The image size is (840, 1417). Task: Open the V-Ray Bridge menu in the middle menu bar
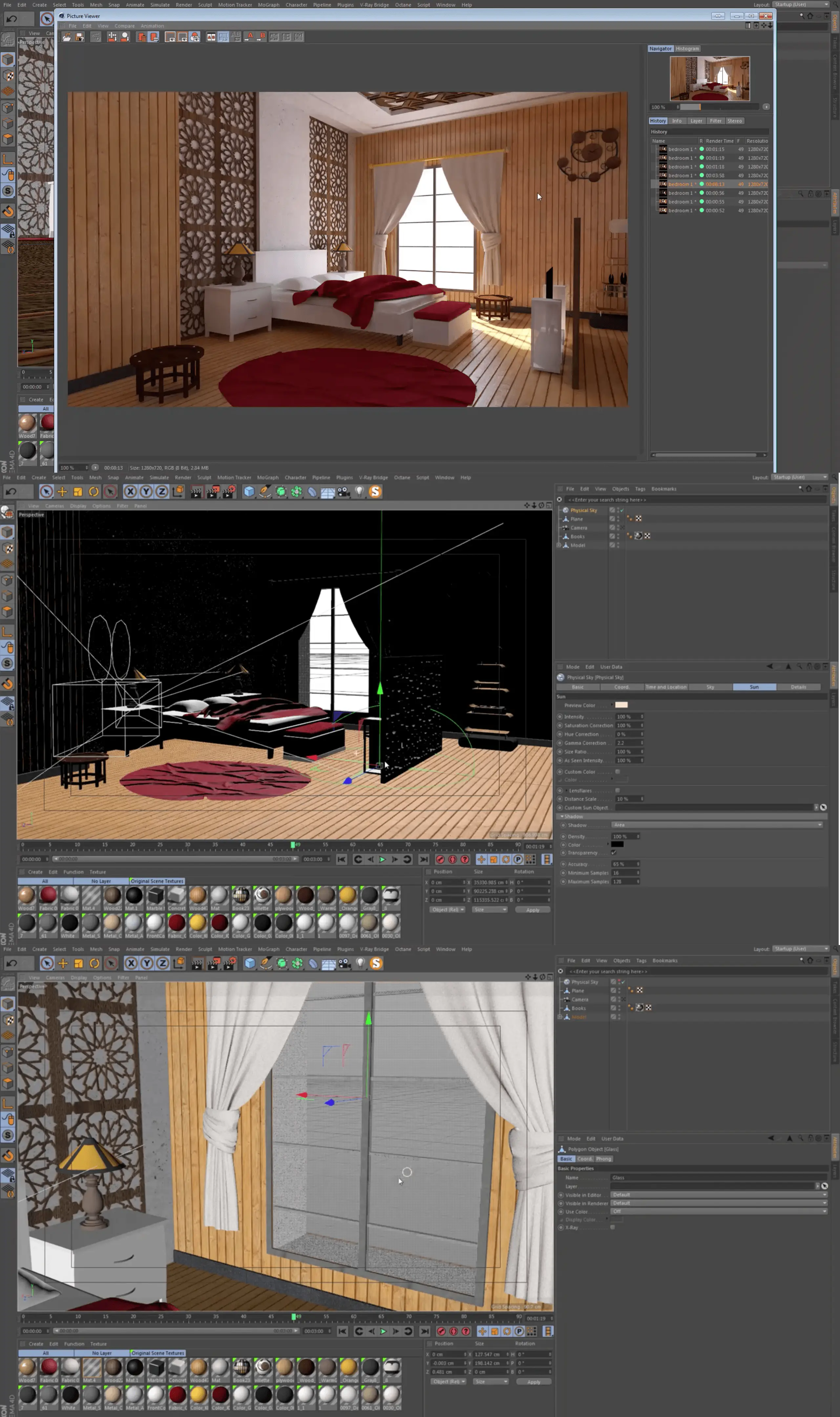coord(373,477)
